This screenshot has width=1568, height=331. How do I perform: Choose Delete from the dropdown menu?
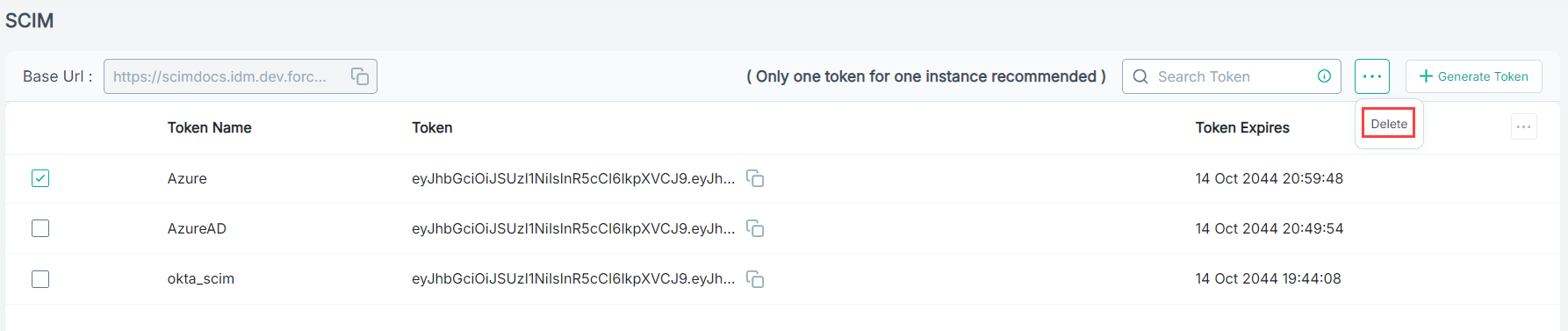[1389, 124]
